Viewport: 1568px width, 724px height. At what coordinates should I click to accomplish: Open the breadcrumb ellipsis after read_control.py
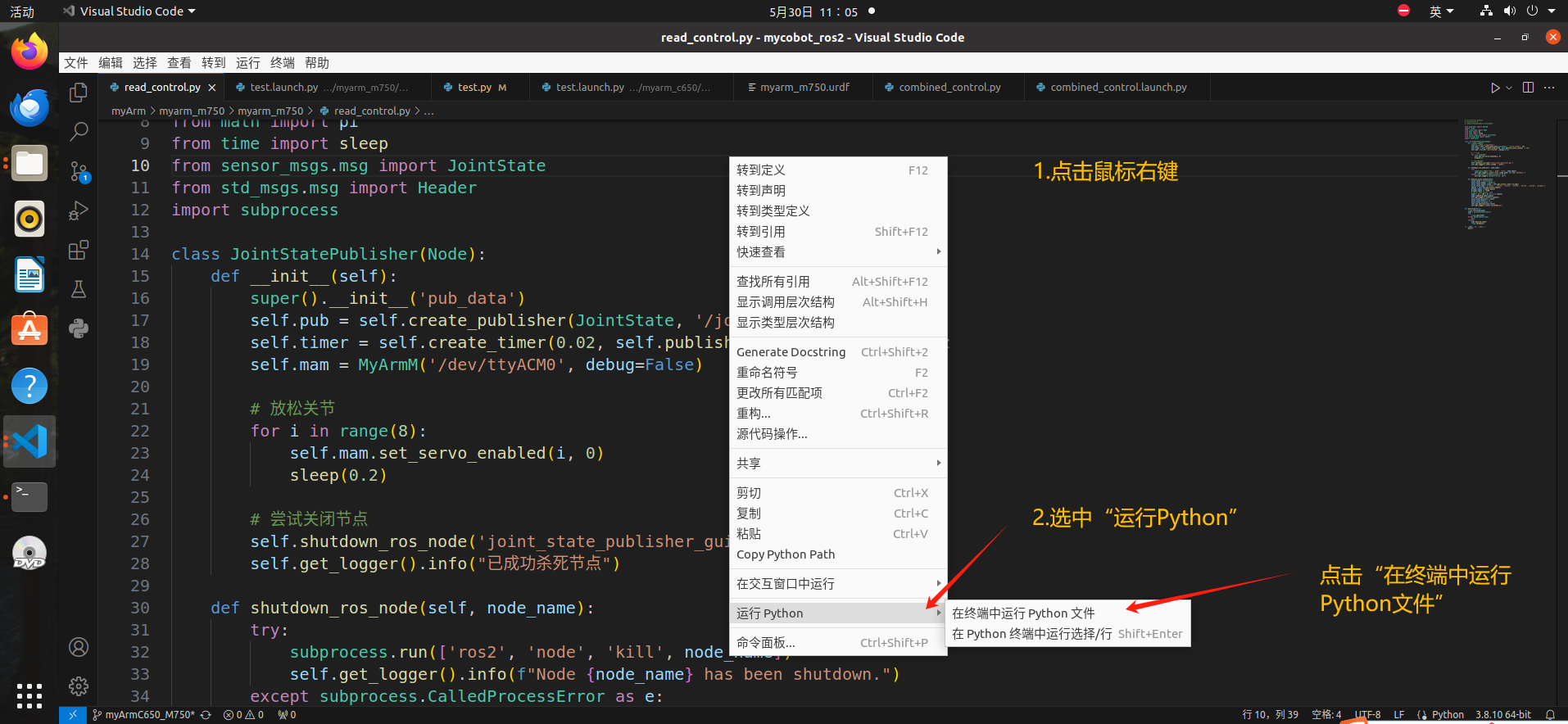point(429,111)
